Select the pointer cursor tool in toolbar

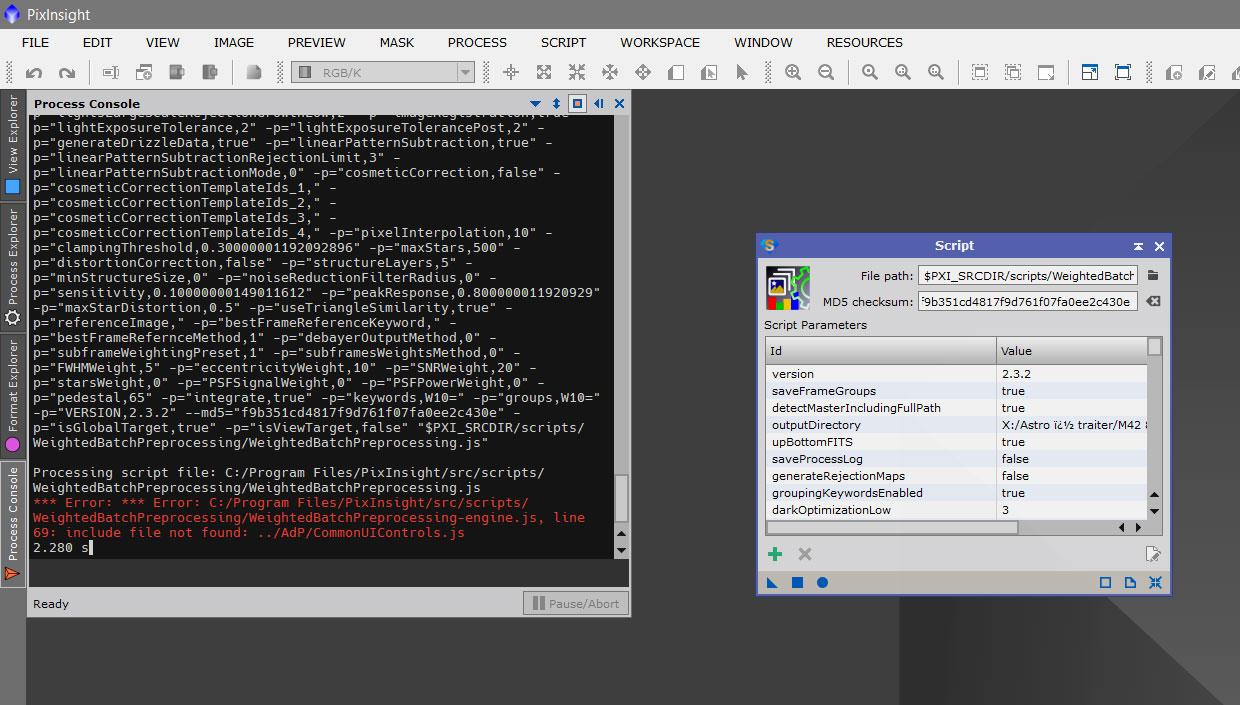pos(742,73)
